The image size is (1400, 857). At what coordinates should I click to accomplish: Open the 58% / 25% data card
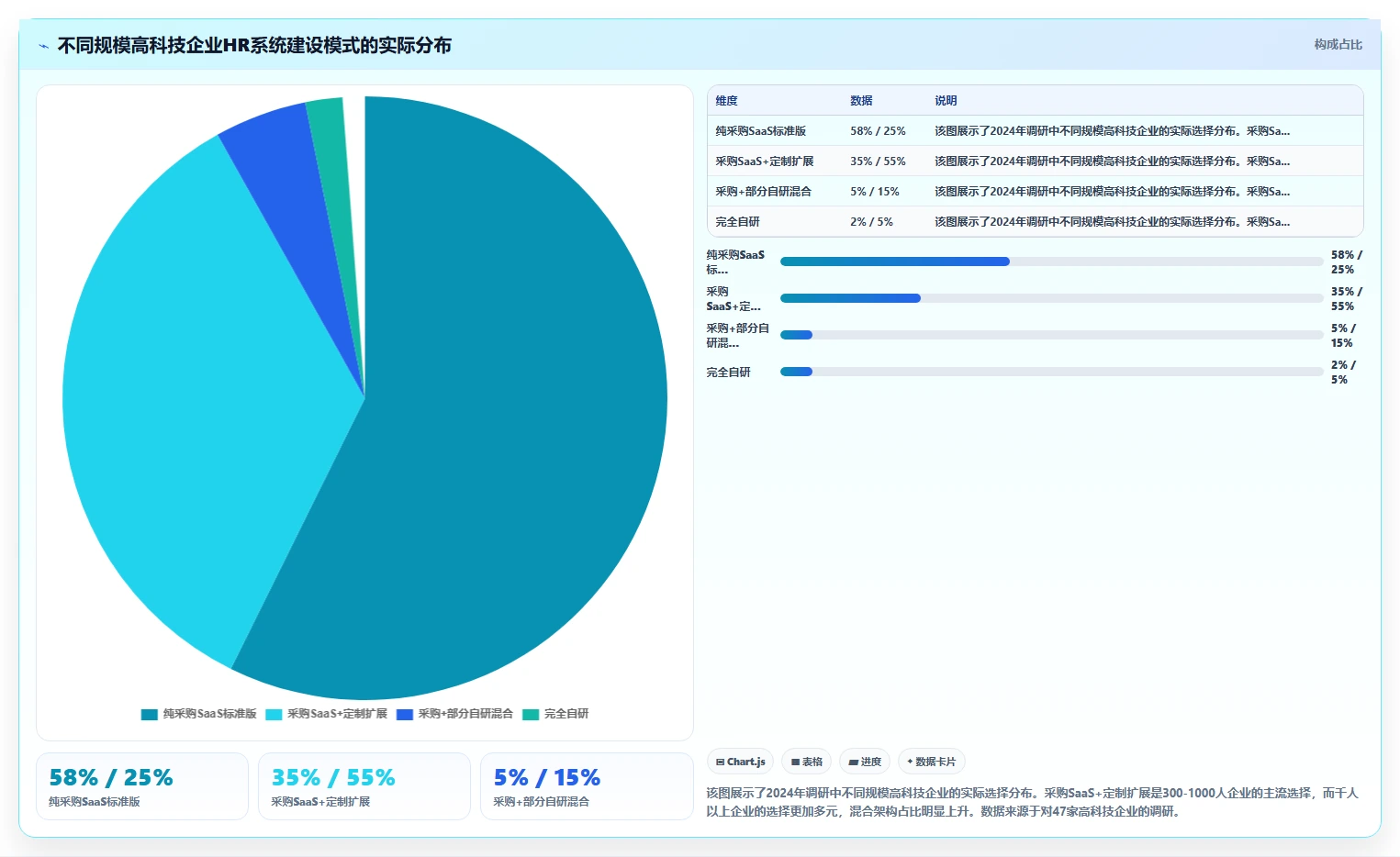coord(142,786)
